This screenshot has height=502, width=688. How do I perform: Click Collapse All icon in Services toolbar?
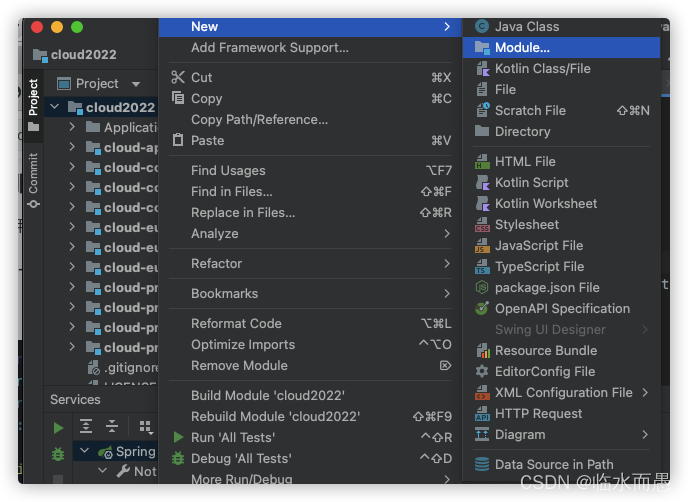pyautogui.click(x=112, y=426)
